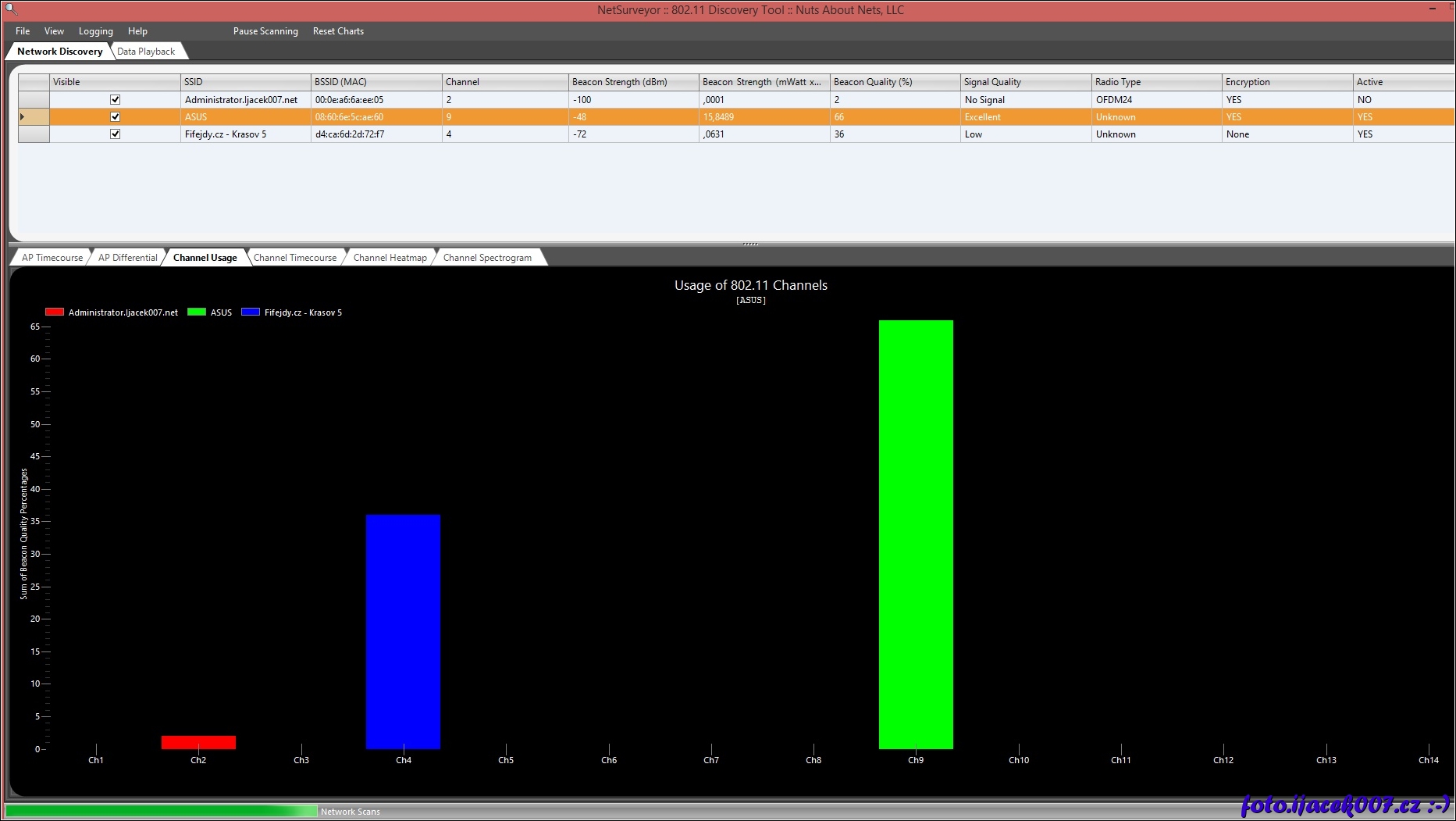Click the green ASUS legend swatch

point(197,312)
